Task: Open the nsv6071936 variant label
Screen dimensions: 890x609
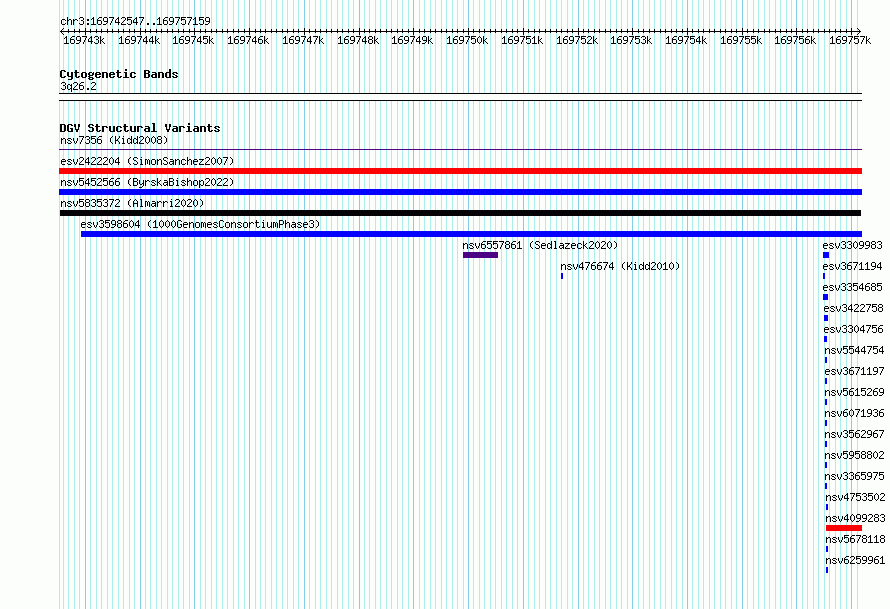Action: [854, 413]
